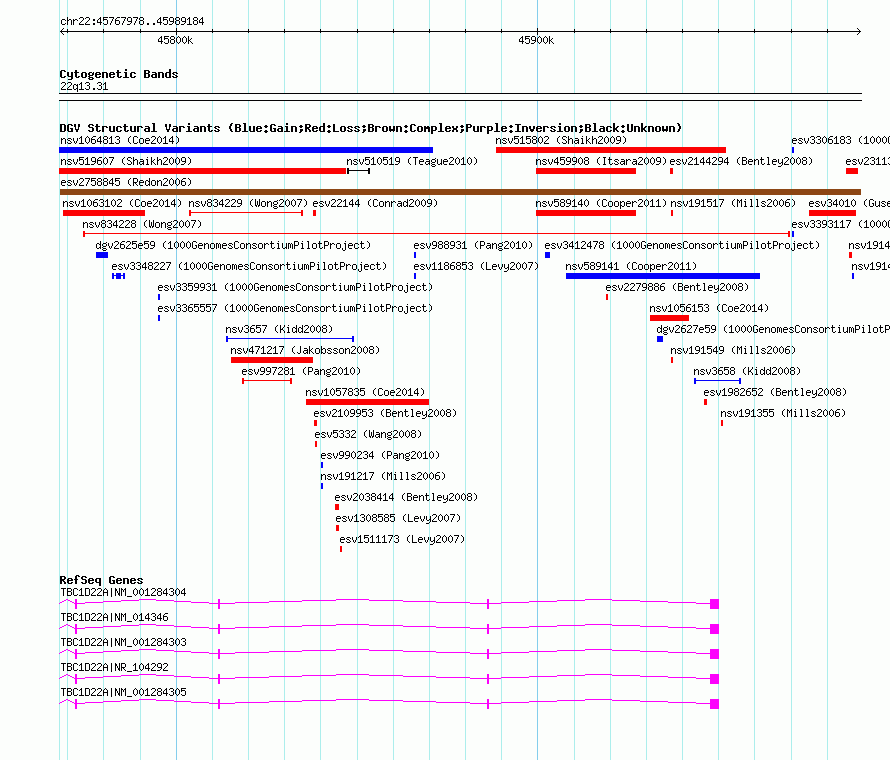This screenshot has height=760, width=890.
Task: Open the esv990234 (Pang2010) label
Action: pos(380,455)
